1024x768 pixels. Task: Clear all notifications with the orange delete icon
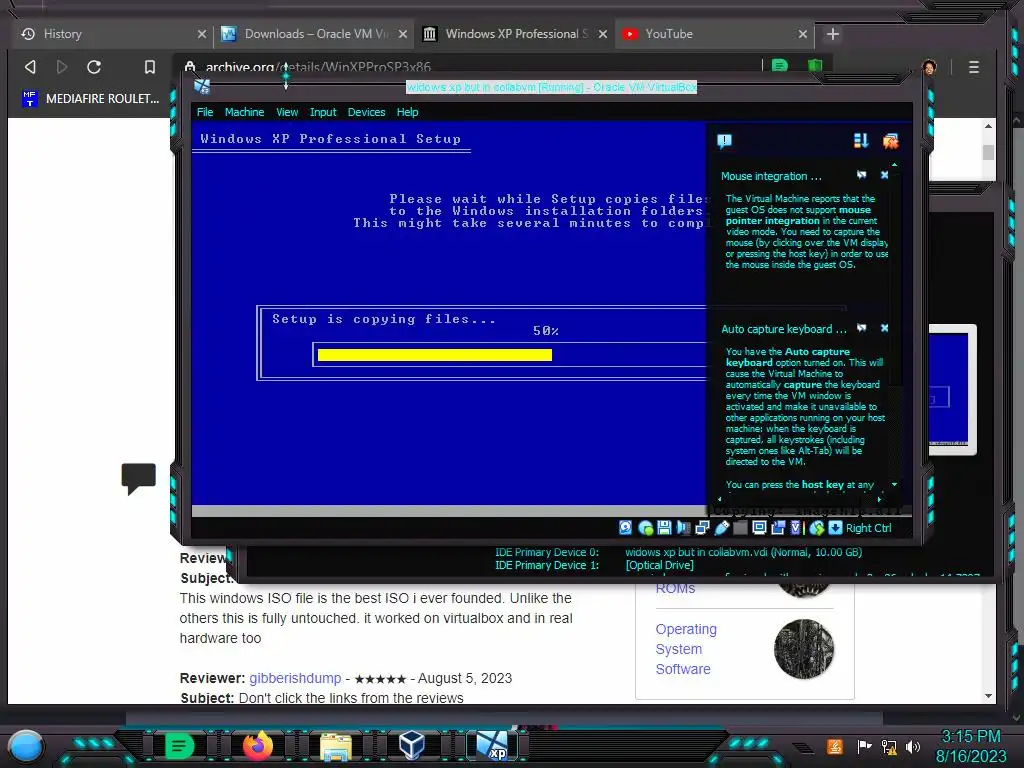(x=890, y=140)
